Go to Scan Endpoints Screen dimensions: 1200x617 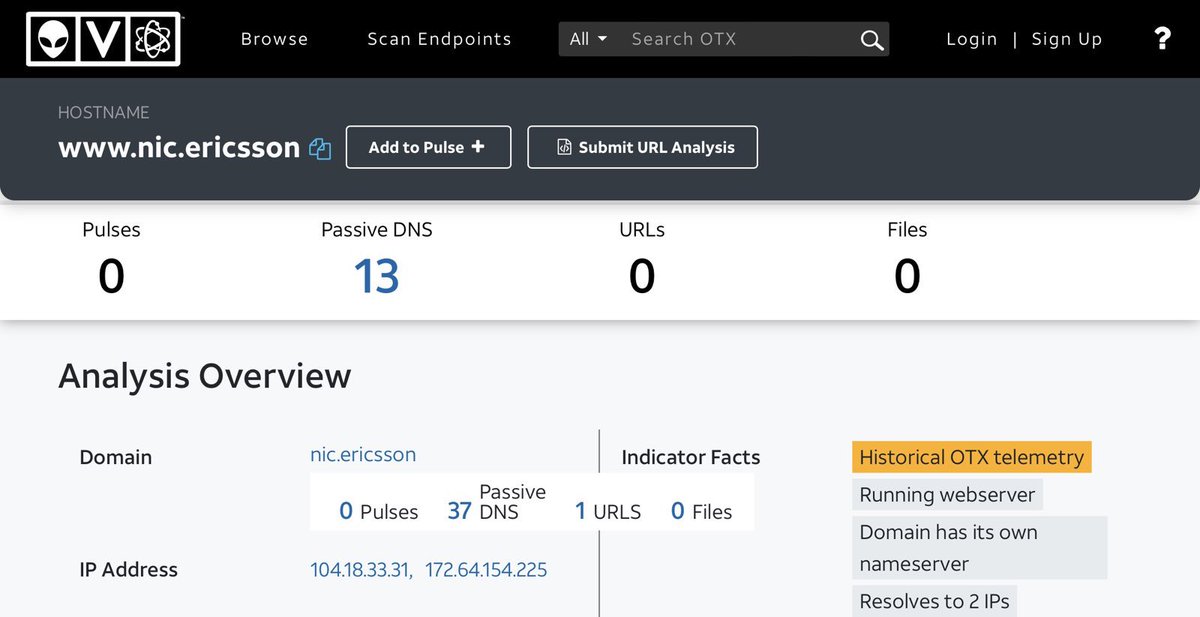click(x=439, y=39)
